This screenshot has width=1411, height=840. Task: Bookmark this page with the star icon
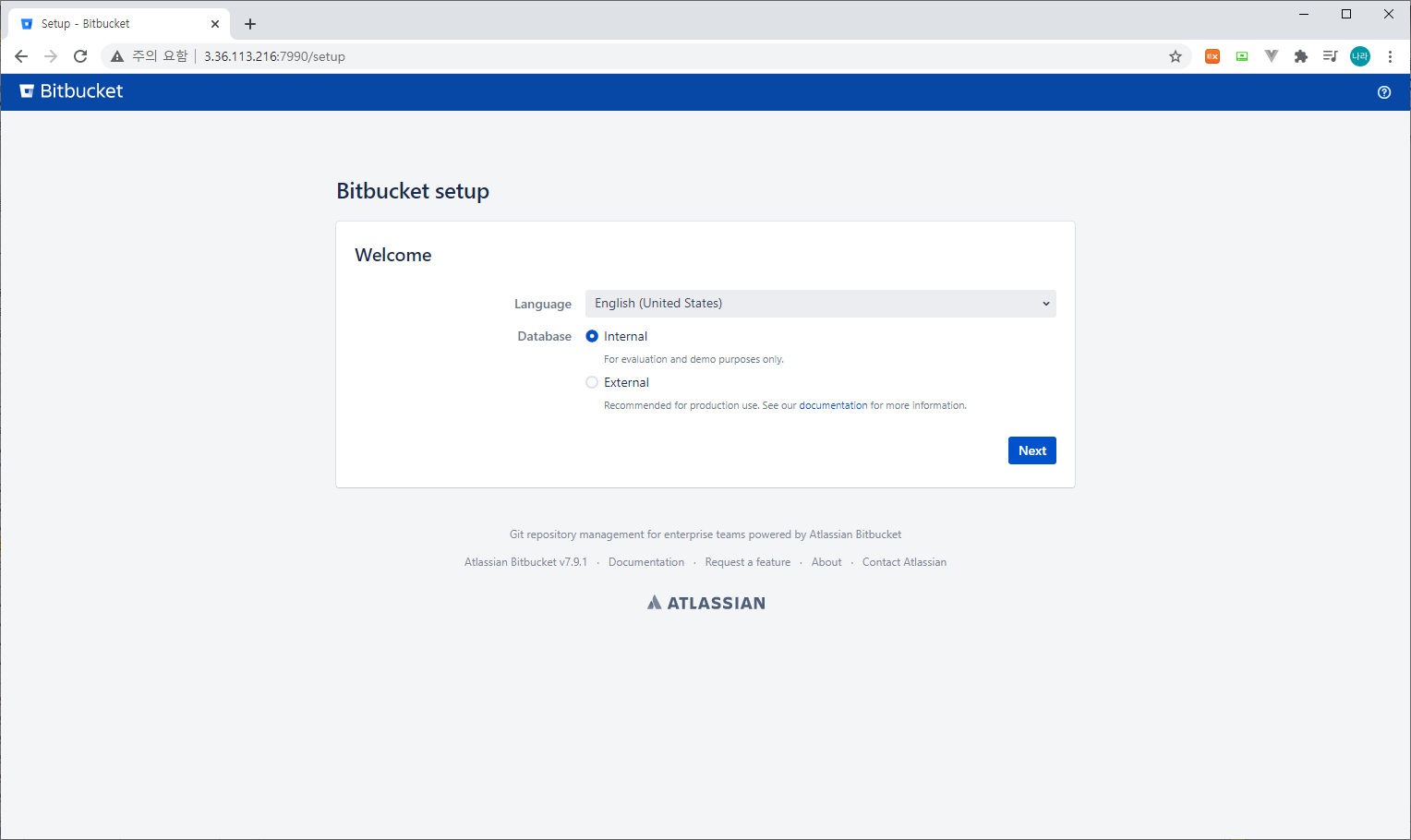point(1176,56)
